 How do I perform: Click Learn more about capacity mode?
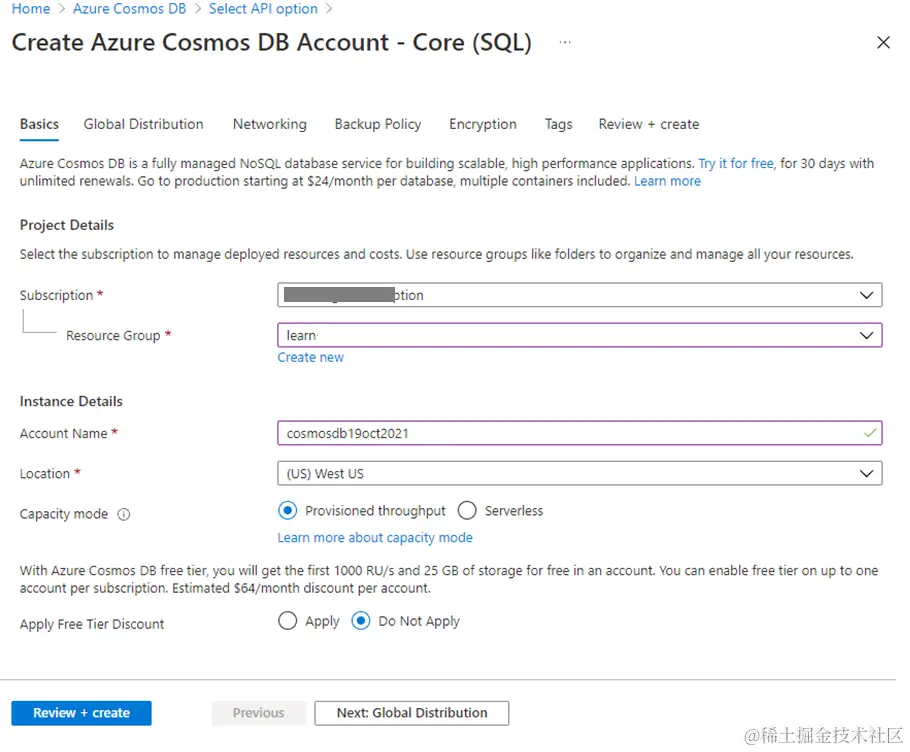click(x=374, y=537)
